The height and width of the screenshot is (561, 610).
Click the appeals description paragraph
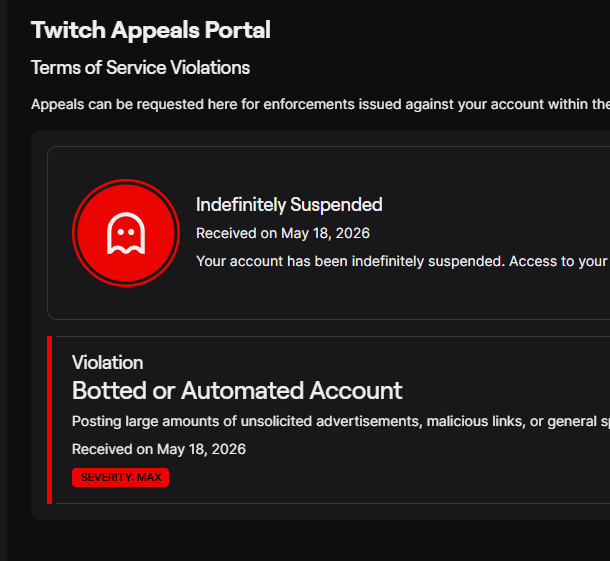point(320,104)
